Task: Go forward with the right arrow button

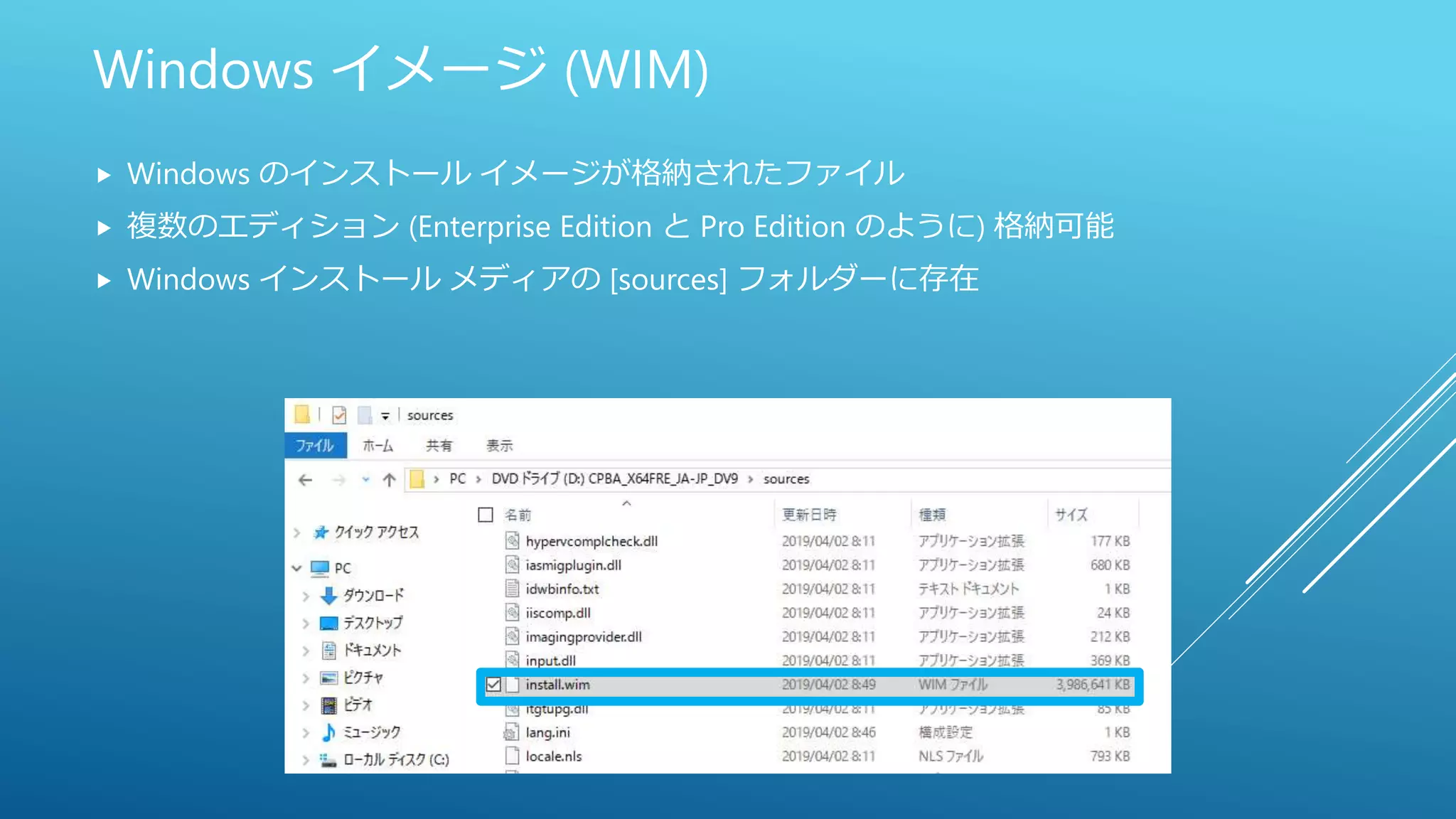Action: click(338, 480)
